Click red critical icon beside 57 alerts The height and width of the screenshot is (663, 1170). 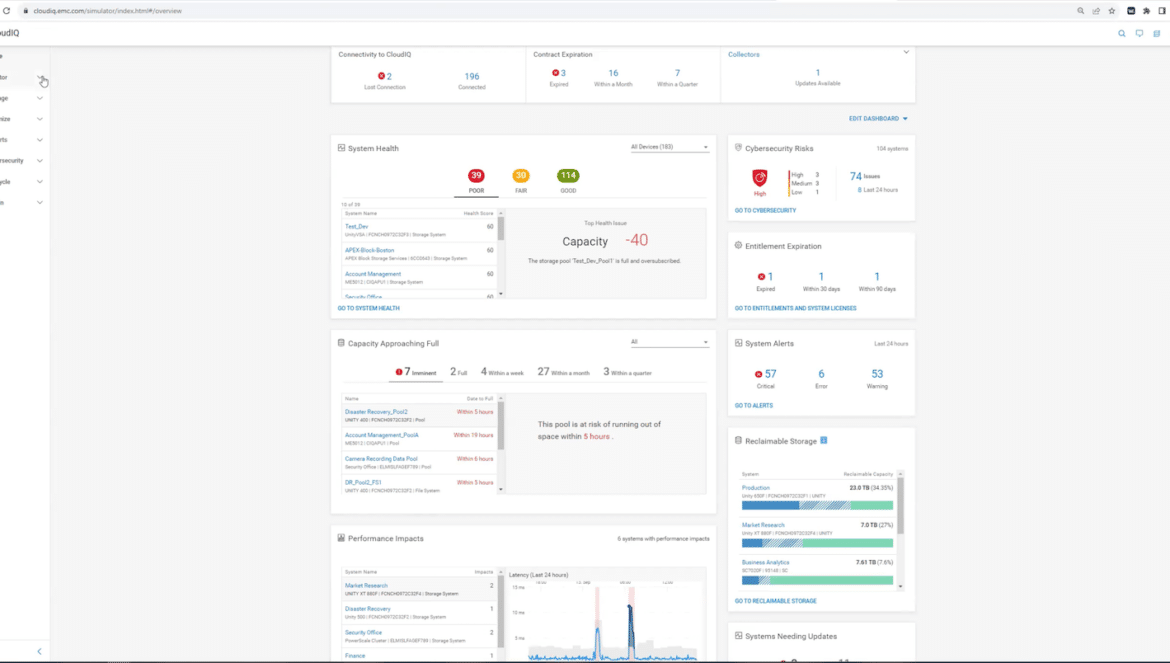click(x=758, y=374)
